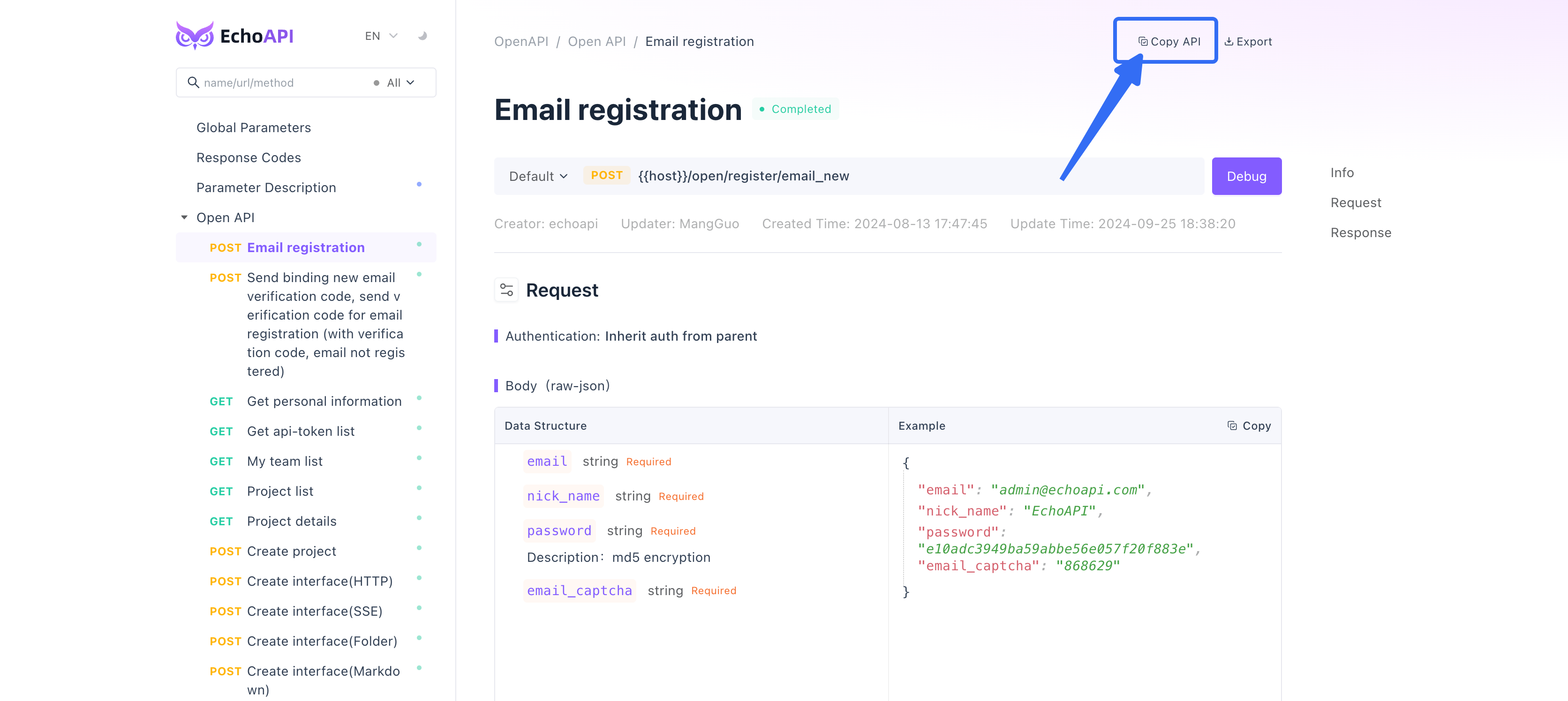Open Parameter Description page
Screen dimensions: 1568x701
266,187
